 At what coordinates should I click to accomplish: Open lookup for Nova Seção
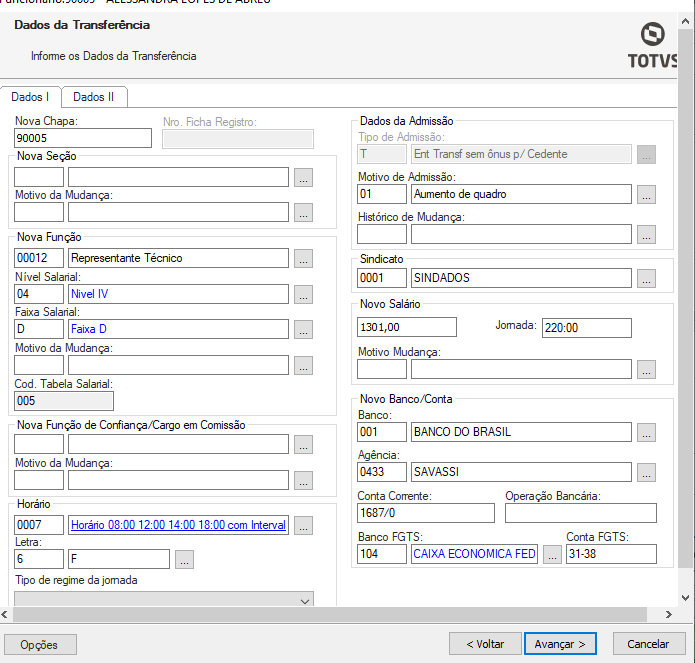click(303, 177)
